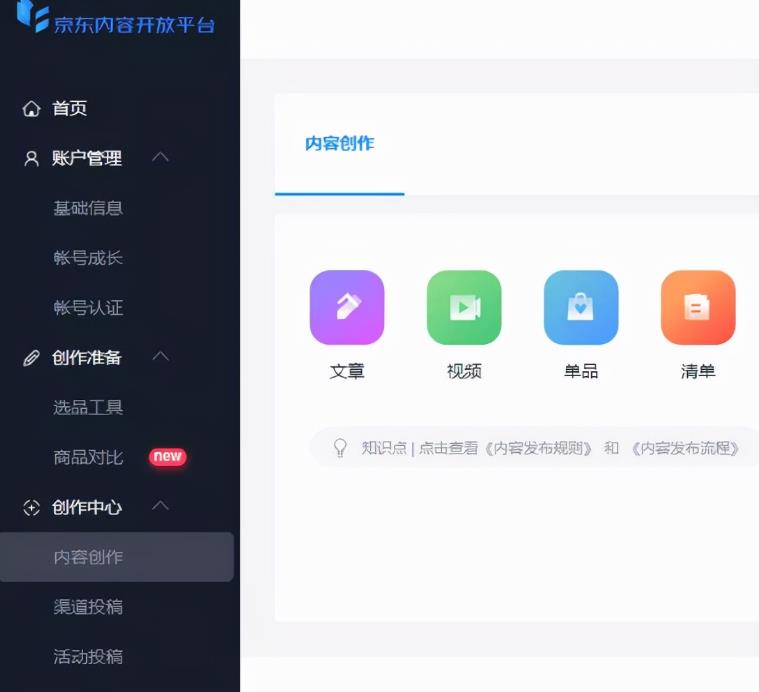Open 渠道投稿 from the sidebar

pos(88,607)
